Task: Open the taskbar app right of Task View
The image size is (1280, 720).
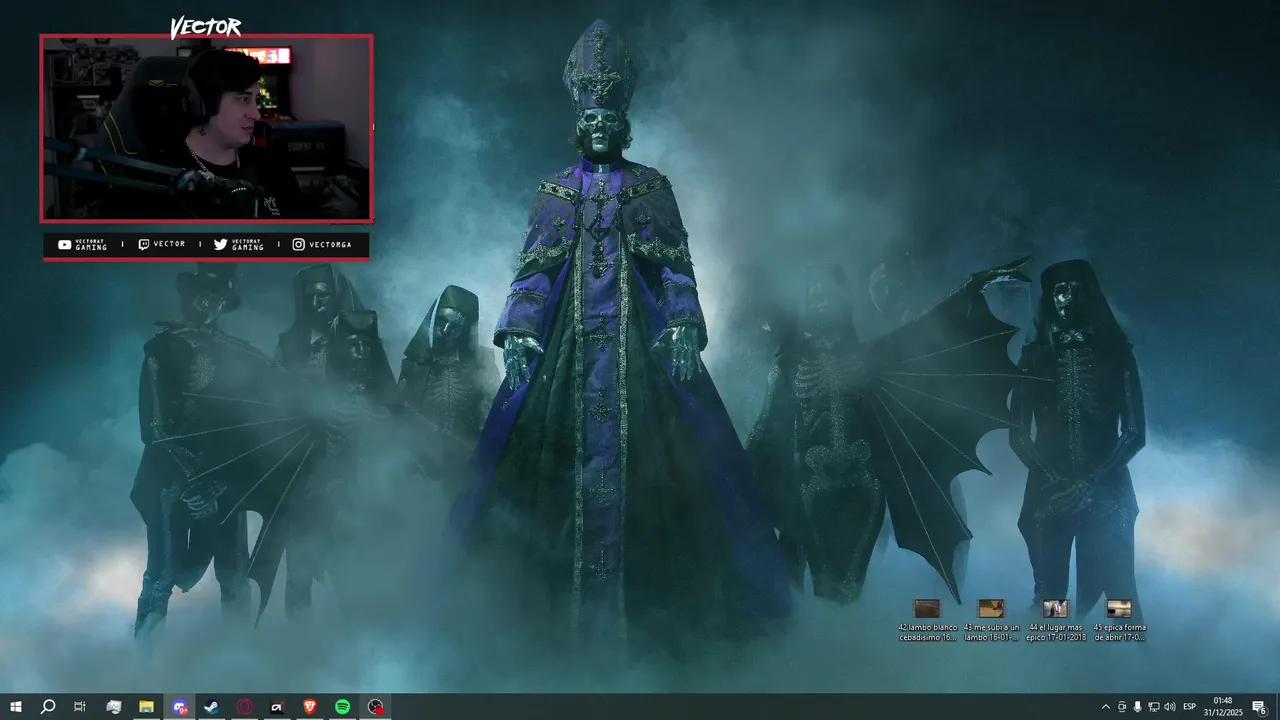Action: [113, 707]
